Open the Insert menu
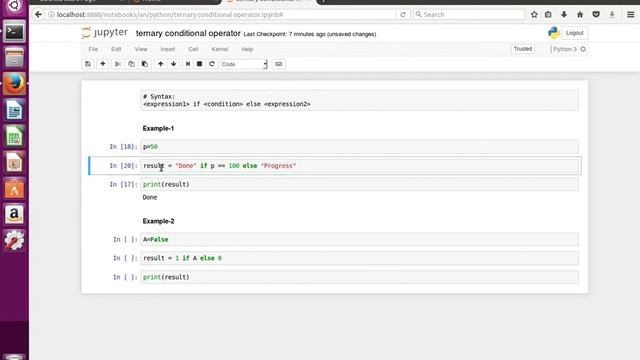Image resolution: width=640 pixels, height=360 pixels. pyautogui.click(x=167, y=49)
